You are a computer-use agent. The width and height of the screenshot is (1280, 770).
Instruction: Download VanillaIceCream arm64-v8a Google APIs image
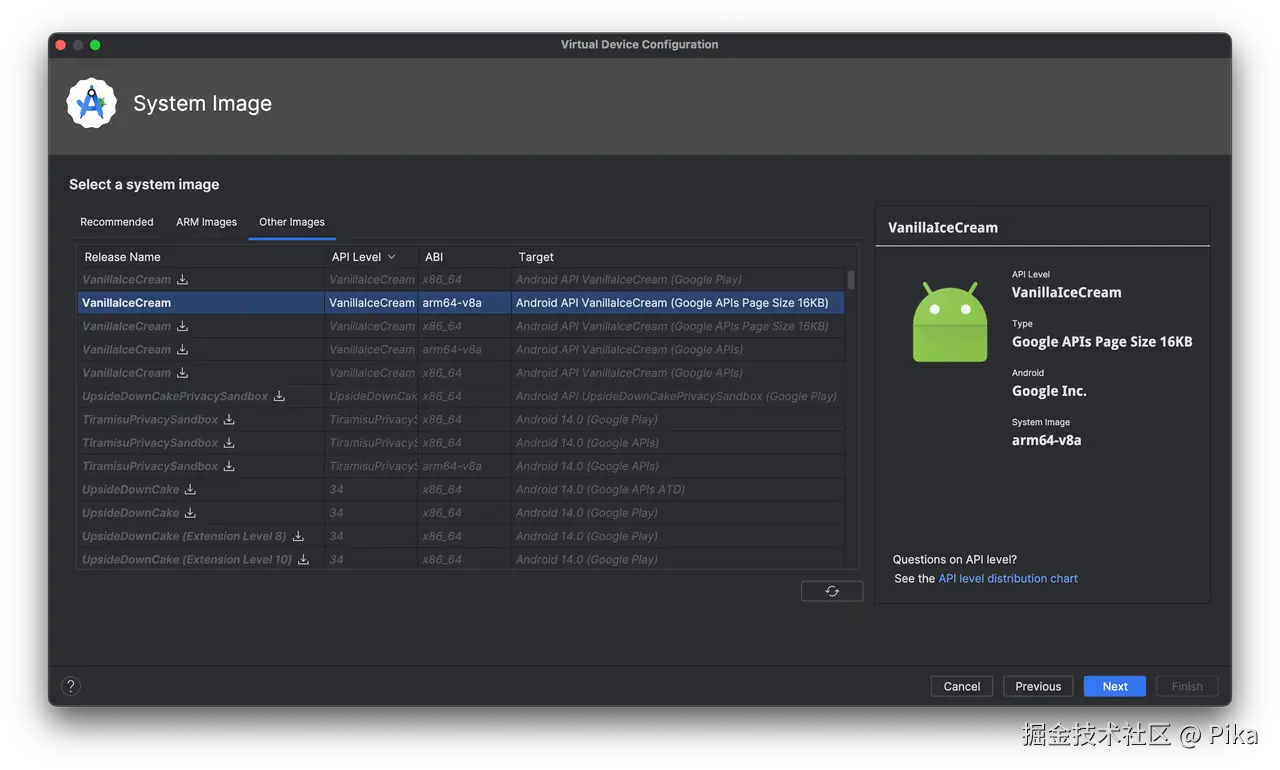[x=182, y=350]
